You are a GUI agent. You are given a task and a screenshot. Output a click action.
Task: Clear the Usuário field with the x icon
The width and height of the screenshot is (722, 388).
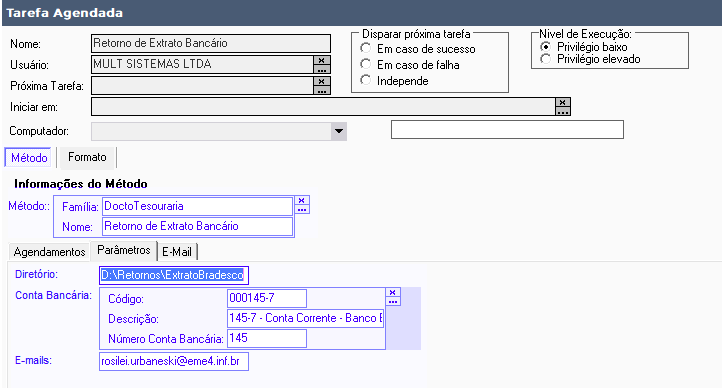pos(322,60)
